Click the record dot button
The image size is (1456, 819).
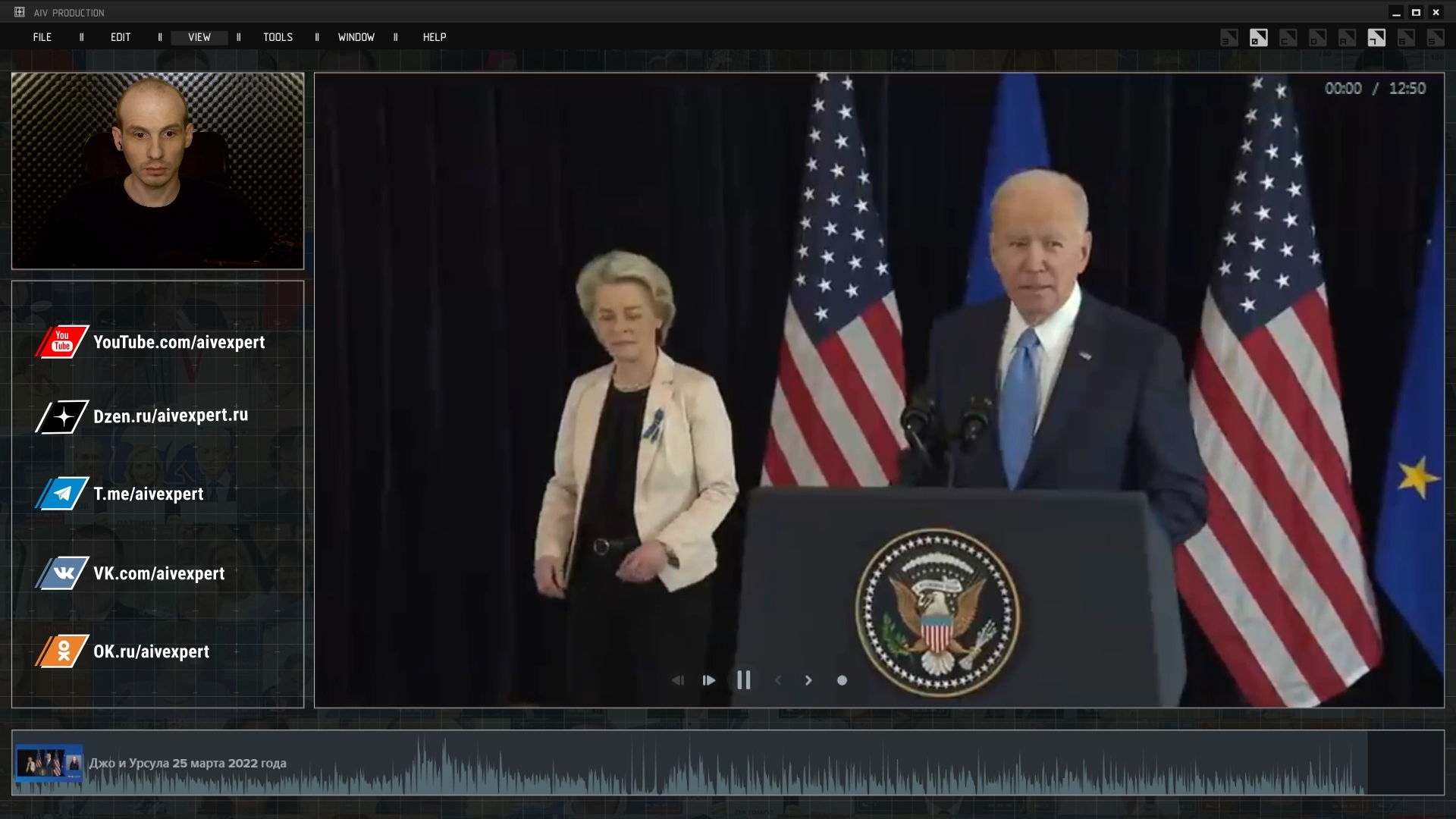(842, 680)
